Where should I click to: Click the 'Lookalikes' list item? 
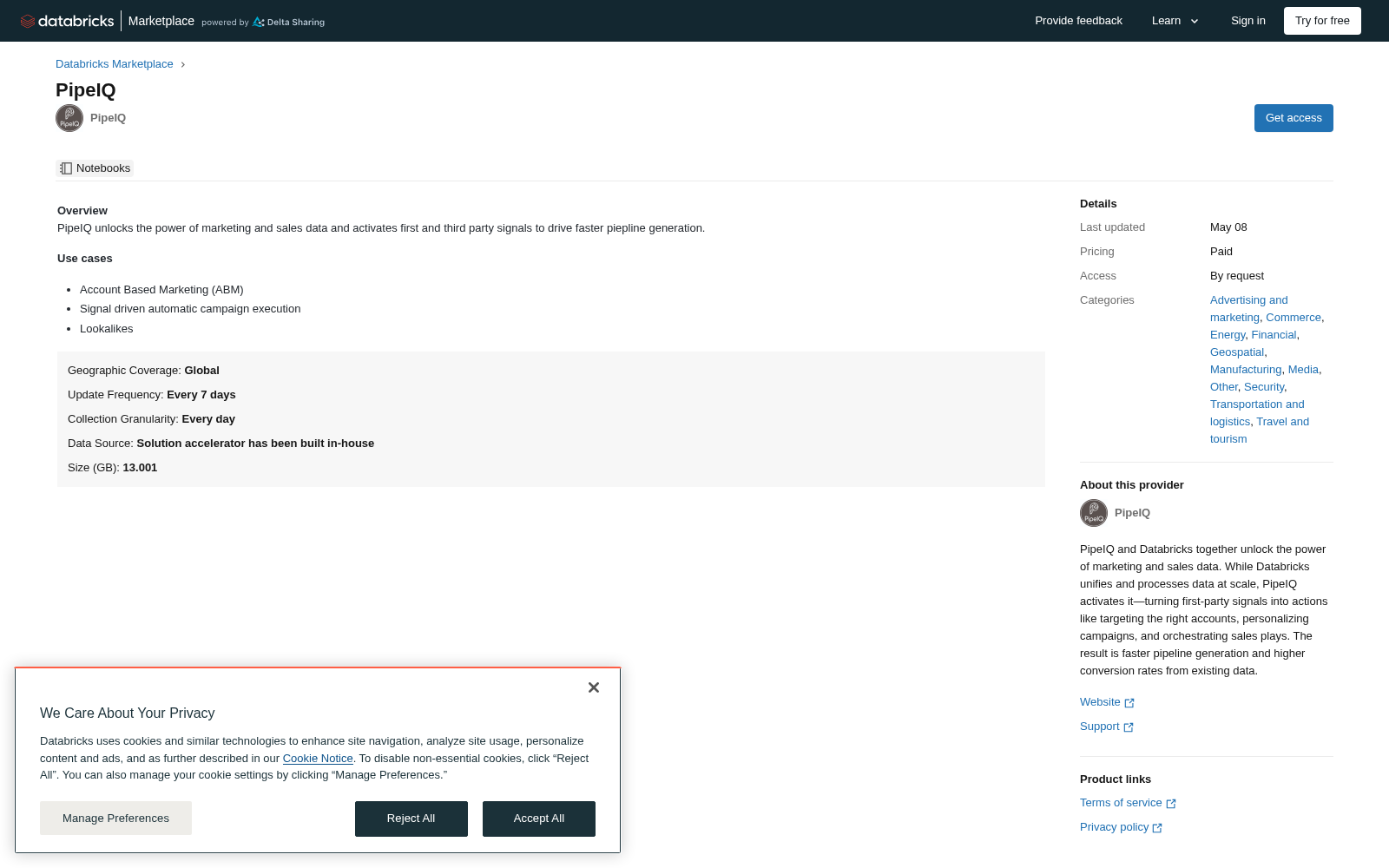107,329
